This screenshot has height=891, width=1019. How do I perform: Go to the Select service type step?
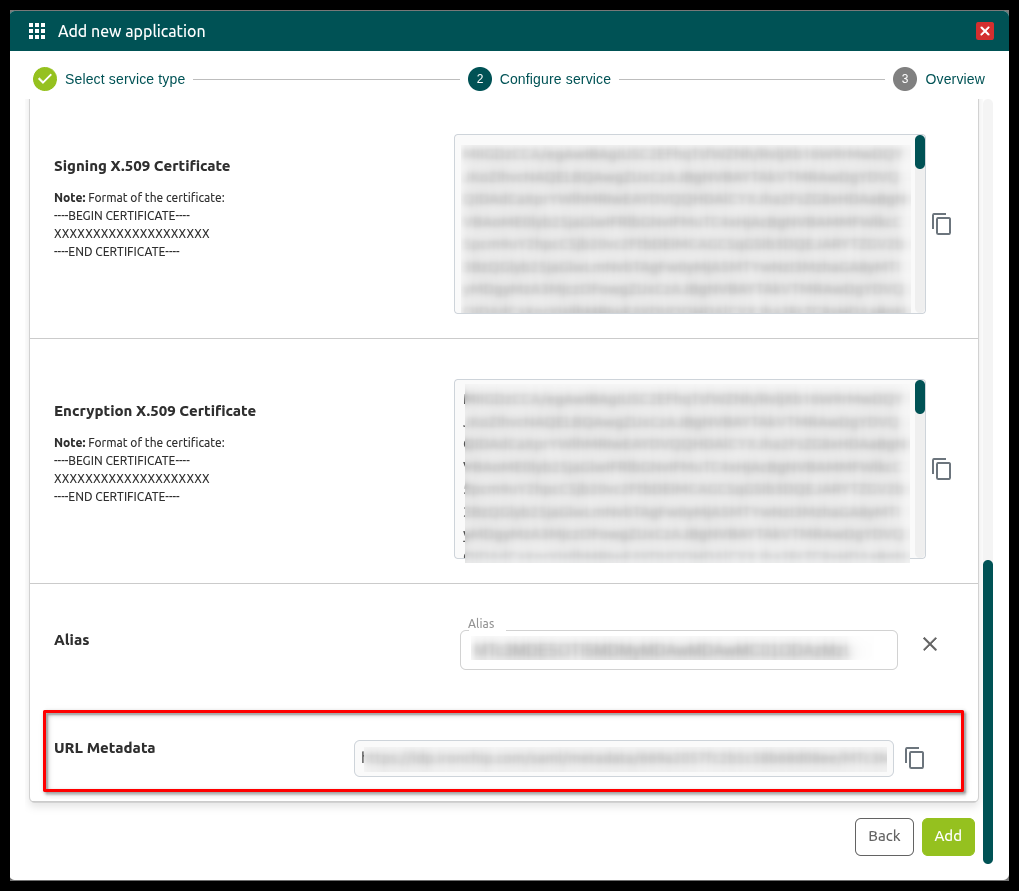(x=125, y=79)
